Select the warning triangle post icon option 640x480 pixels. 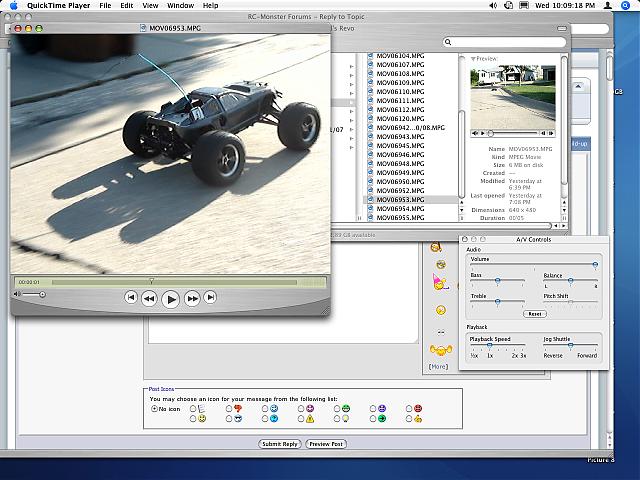pos(310,418)
